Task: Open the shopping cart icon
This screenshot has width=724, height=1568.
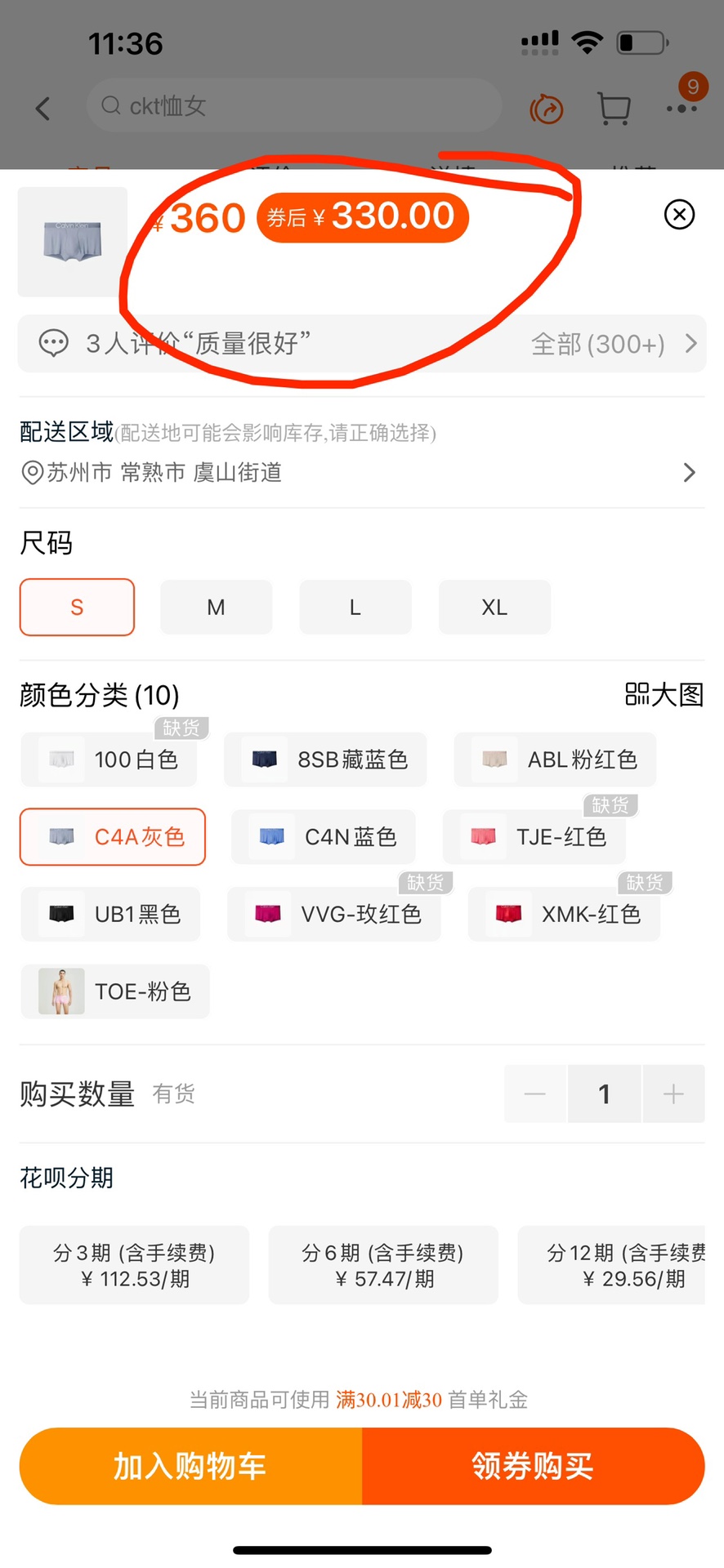Action: pyautogui.click(x=614, y=109)
